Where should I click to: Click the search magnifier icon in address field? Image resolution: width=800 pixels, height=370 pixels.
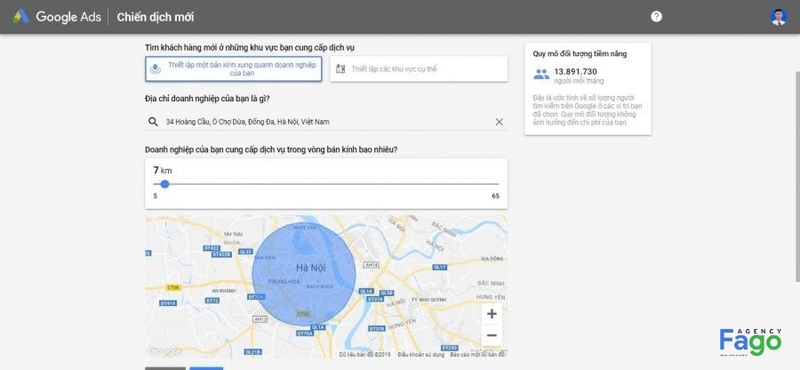153,122
